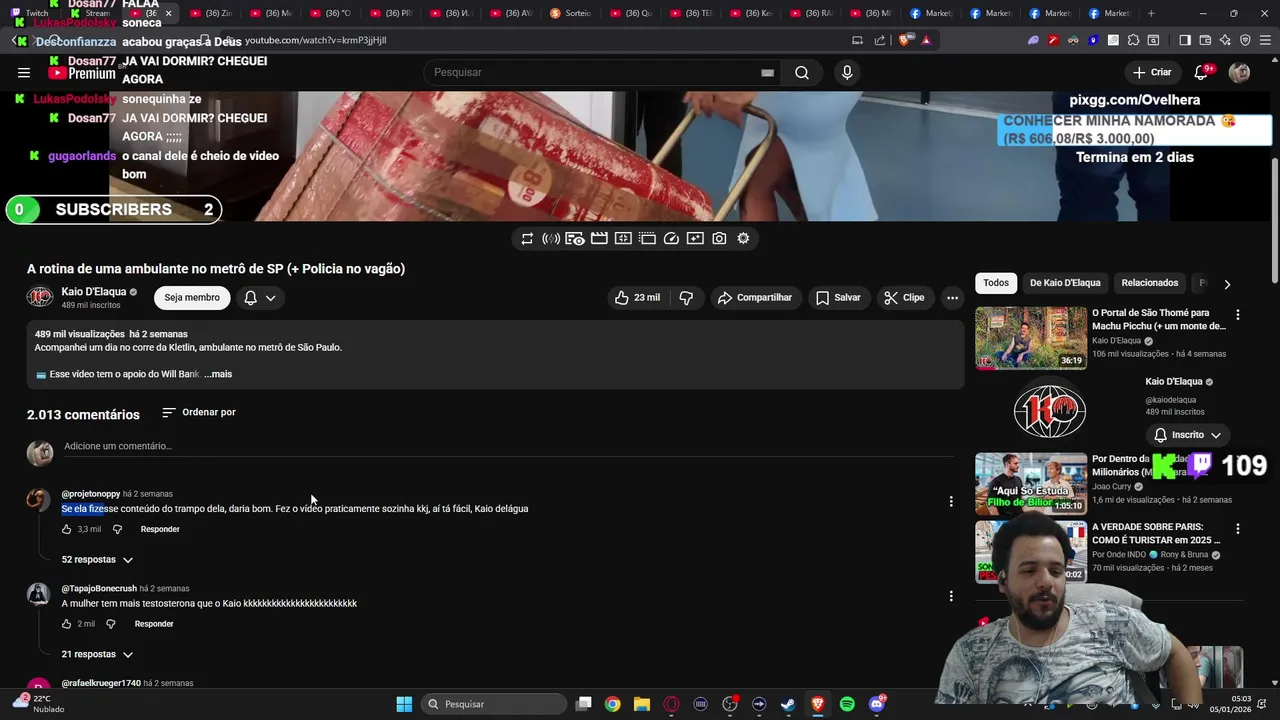Dislike the @TapajoBonecrush comment
1280x720 pixels.
click(x=111, y=624)
